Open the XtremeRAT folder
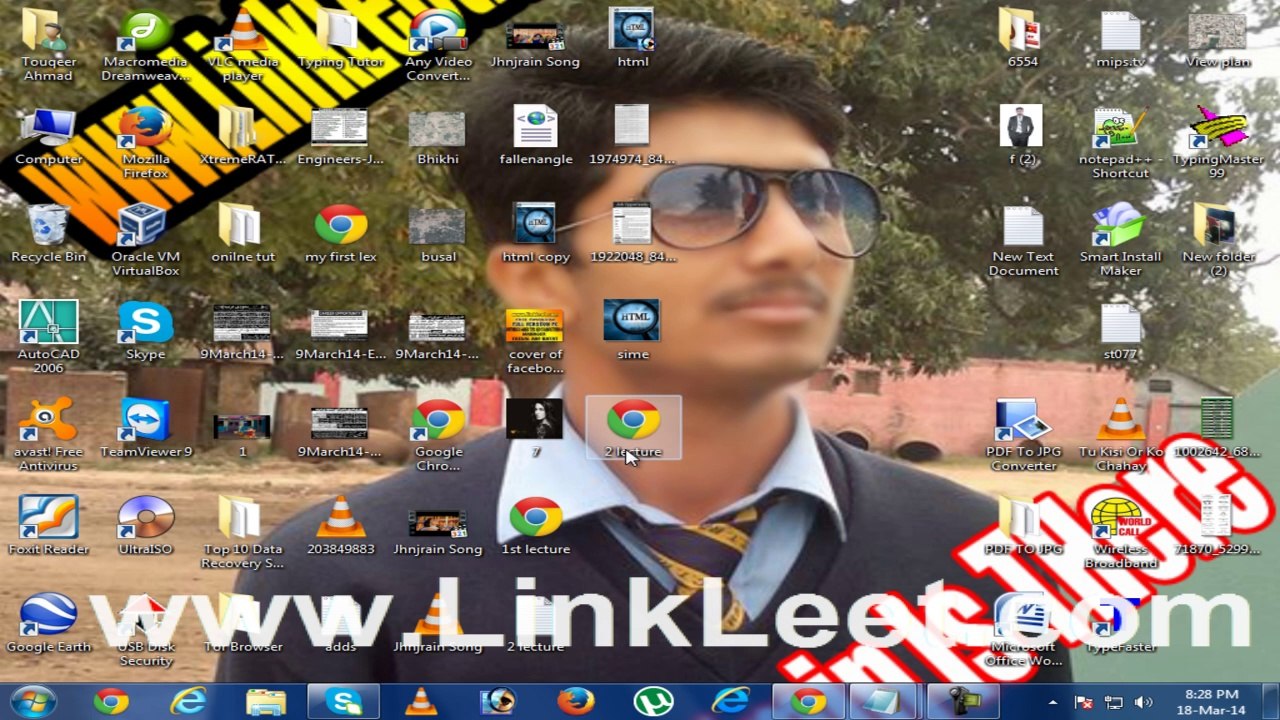Image resolution: width=1280 pixels, height=720 pixels. 242,137
